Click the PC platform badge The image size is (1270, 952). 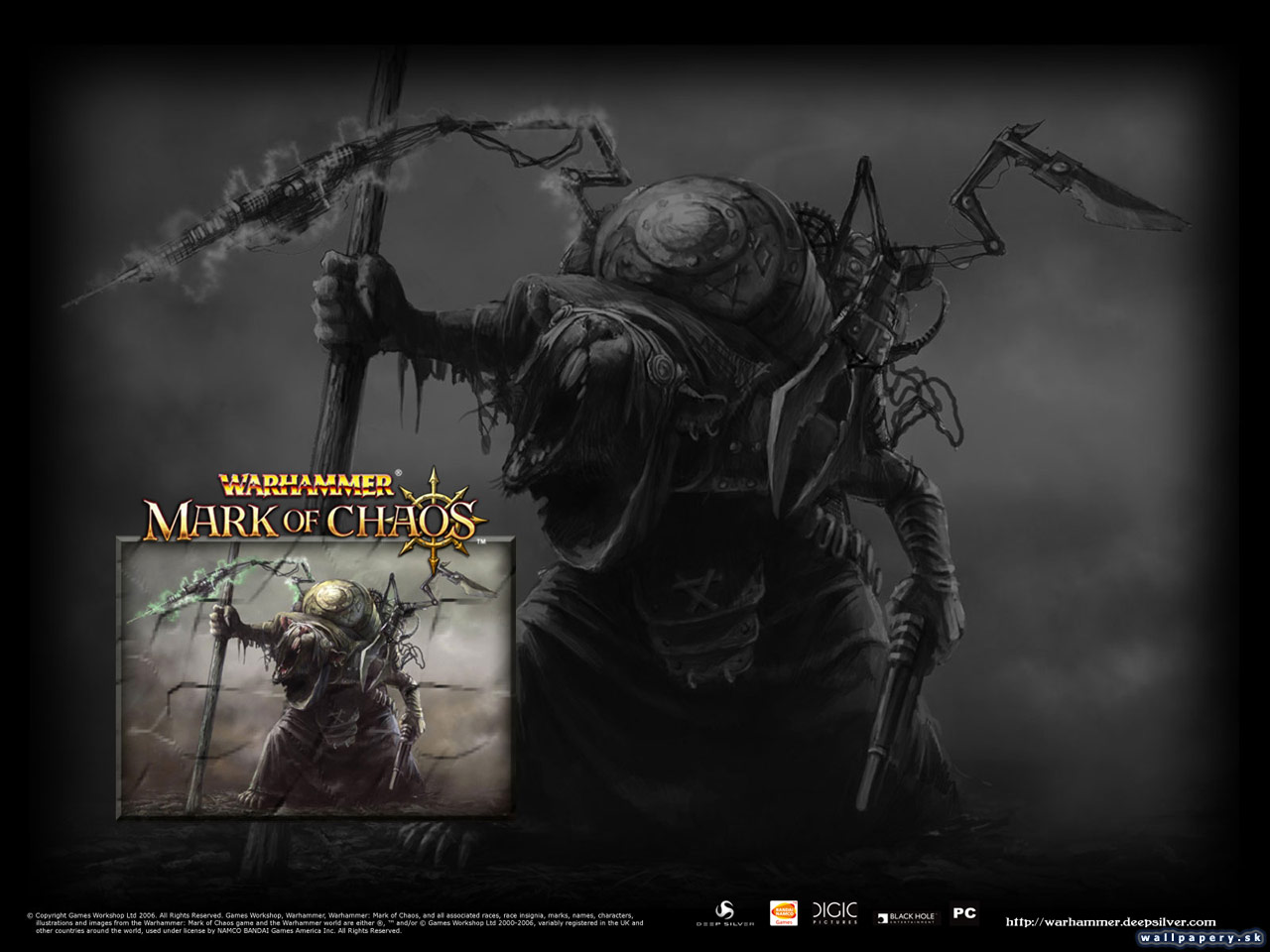[964, 913]
